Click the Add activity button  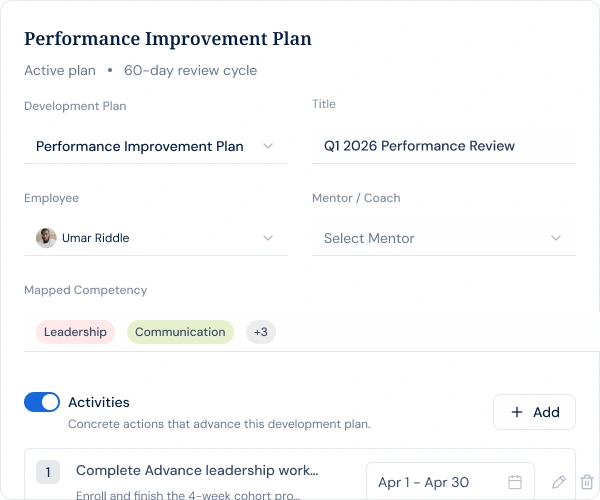[535, 412]
